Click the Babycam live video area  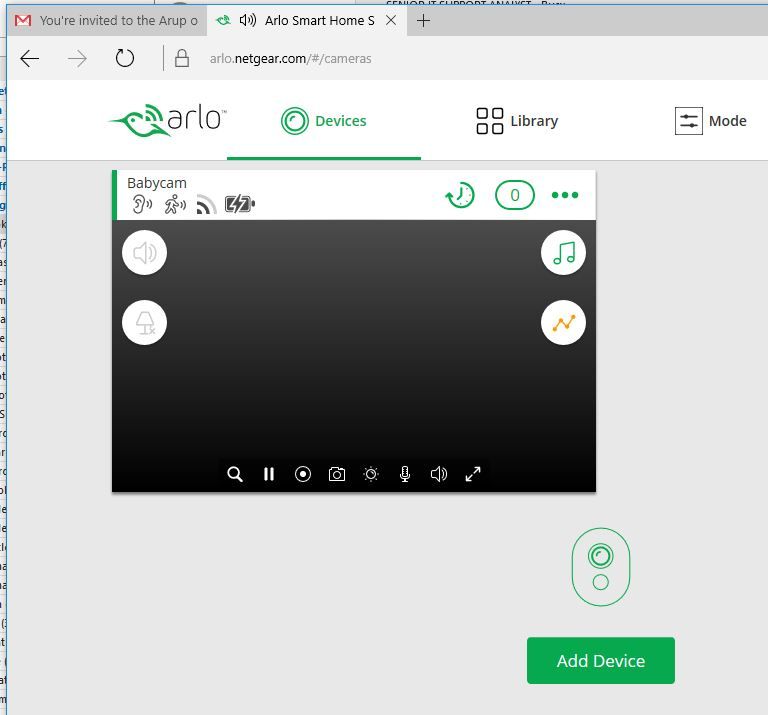[354, 356]
